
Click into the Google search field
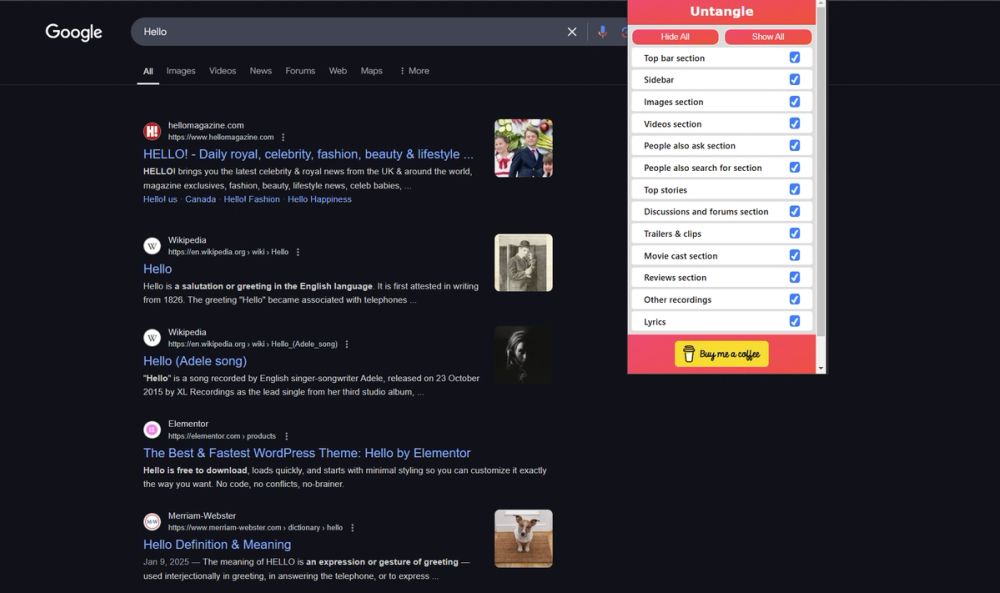pos(351,32)
